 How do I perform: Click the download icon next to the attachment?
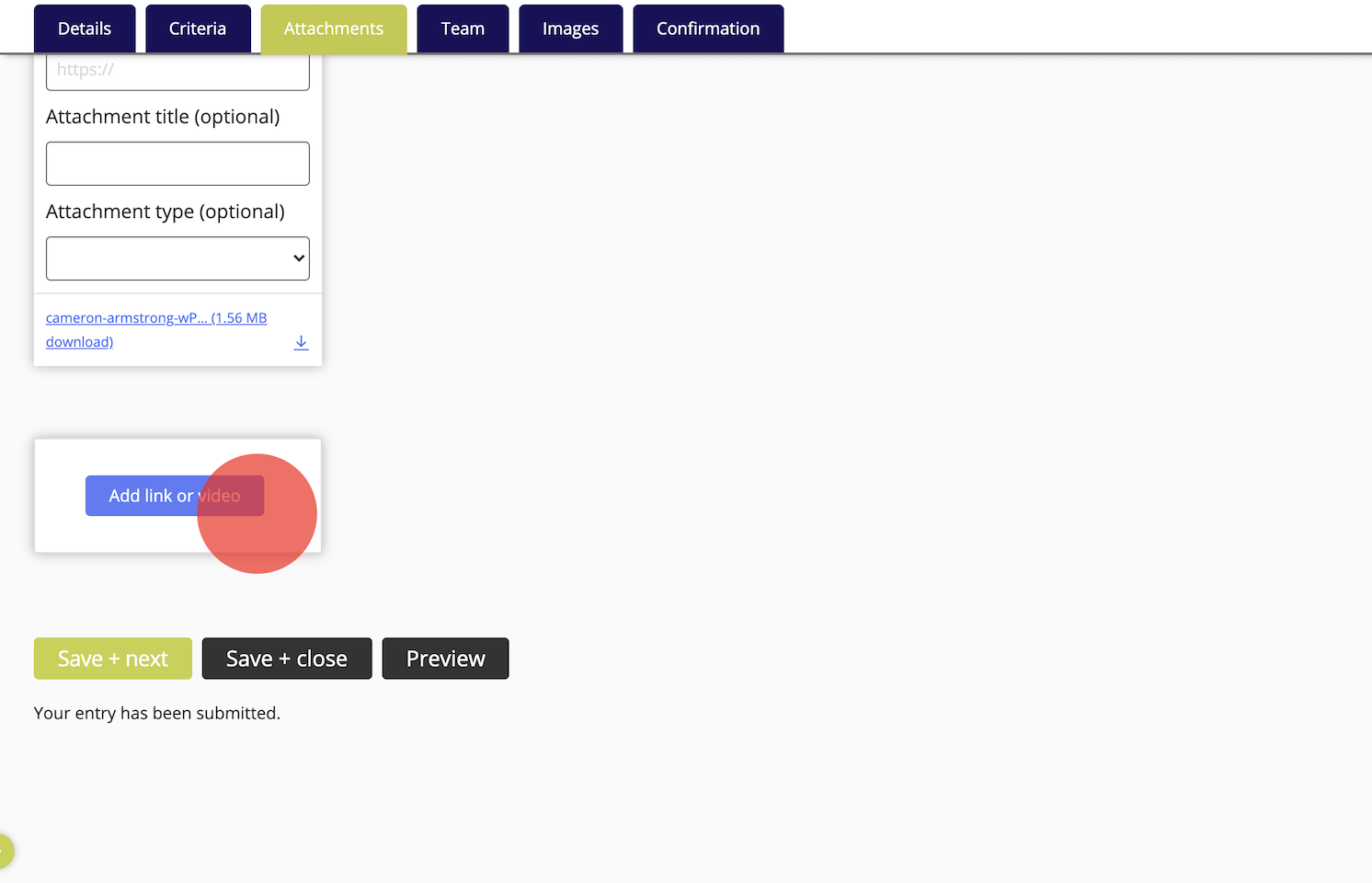point(301,341)
